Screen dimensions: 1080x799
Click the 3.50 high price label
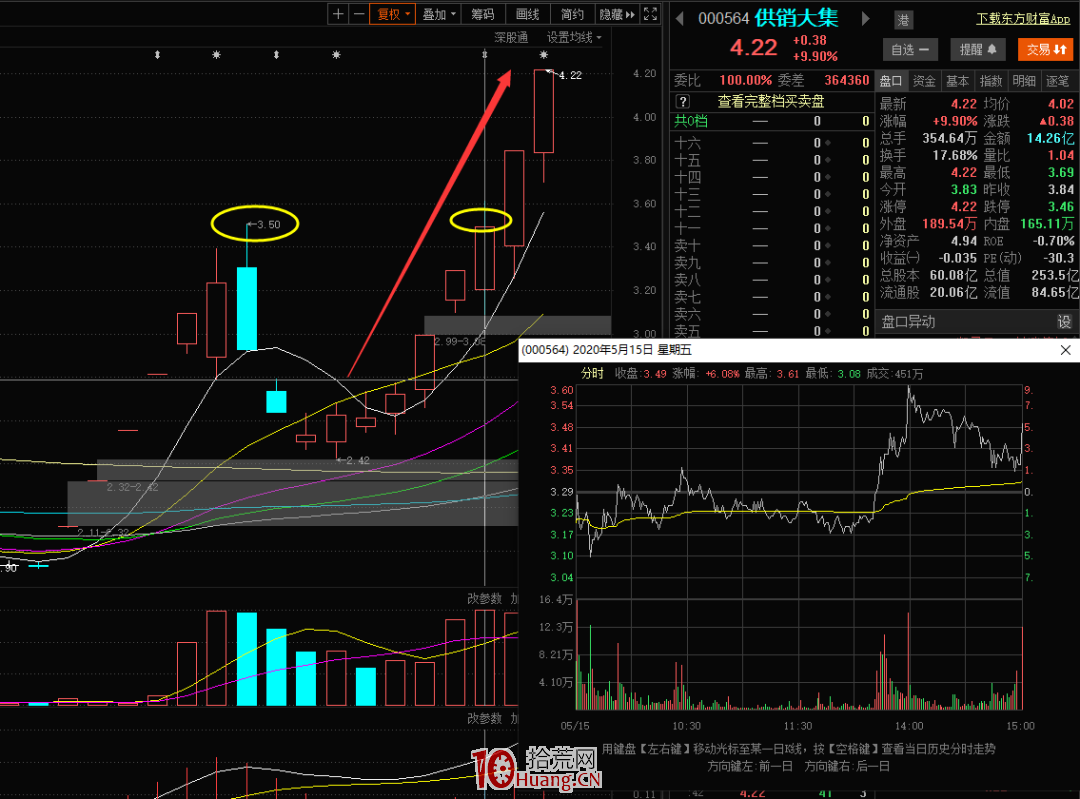[x=268, y=225]
